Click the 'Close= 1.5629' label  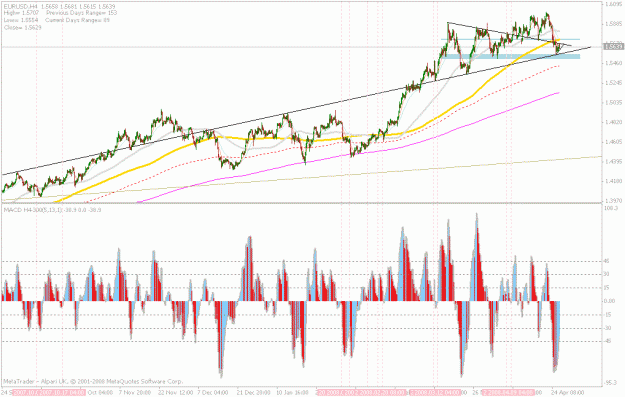click(23, 28)
